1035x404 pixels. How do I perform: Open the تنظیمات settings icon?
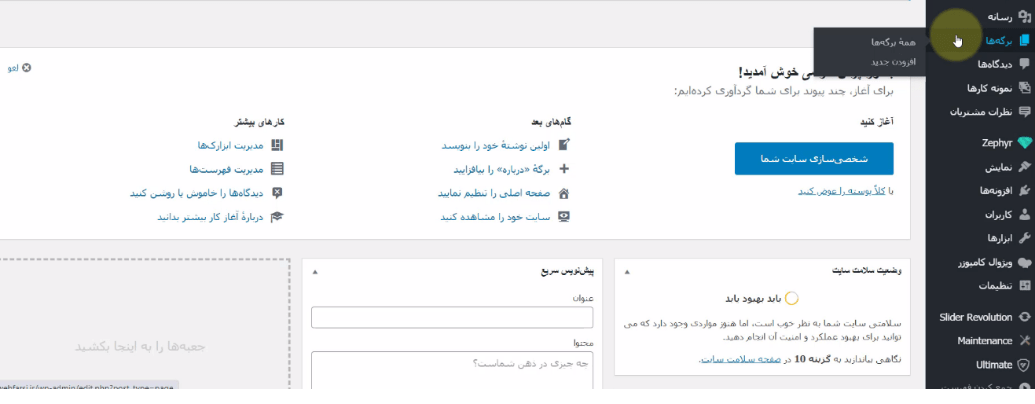pyautogui.click(x=1024, y=286)
